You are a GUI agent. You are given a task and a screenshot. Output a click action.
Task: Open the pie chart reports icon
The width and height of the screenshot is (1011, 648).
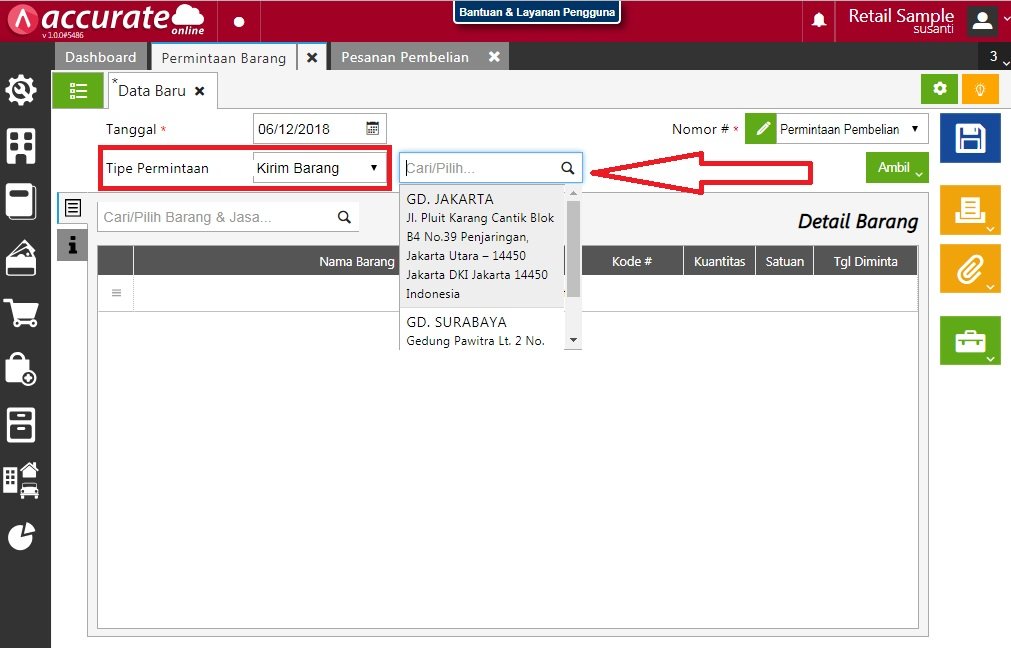(21, 536)
